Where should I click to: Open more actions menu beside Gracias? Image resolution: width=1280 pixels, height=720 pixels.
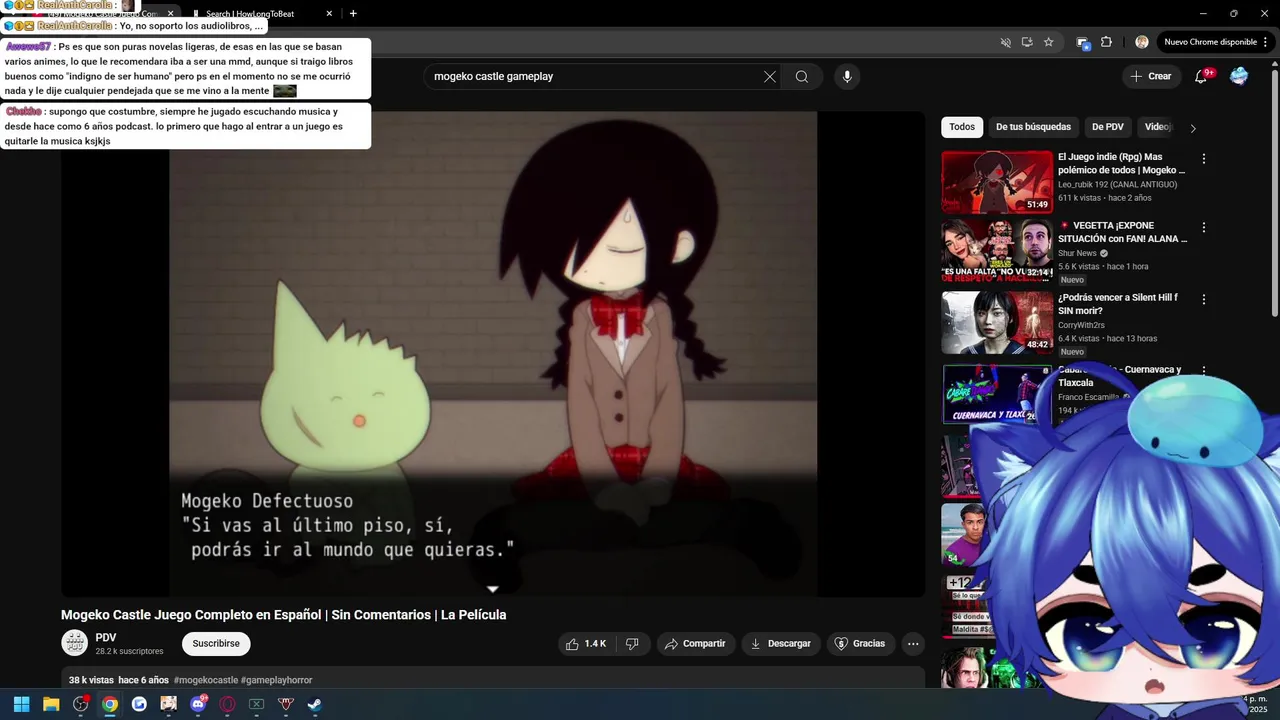[913, 644]
